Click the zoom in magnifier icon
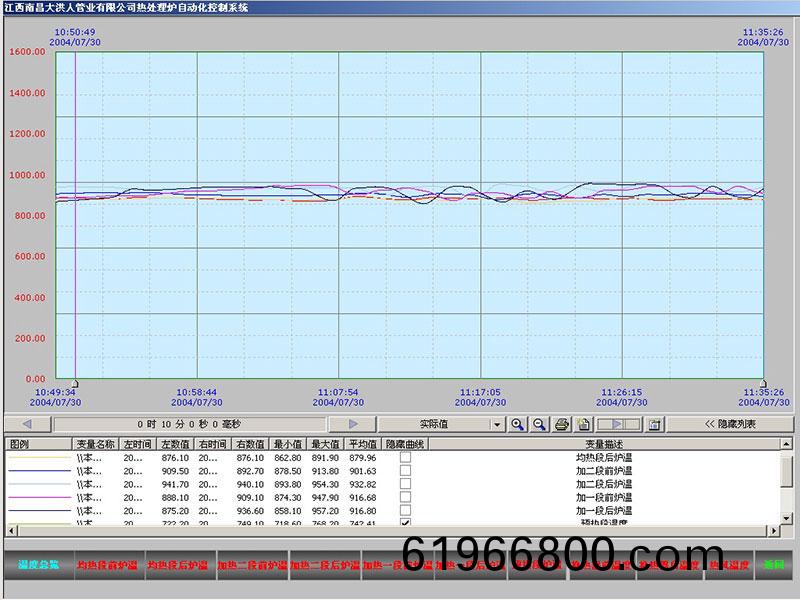Viewport: 800px width, 600px height. pos(518,424)
